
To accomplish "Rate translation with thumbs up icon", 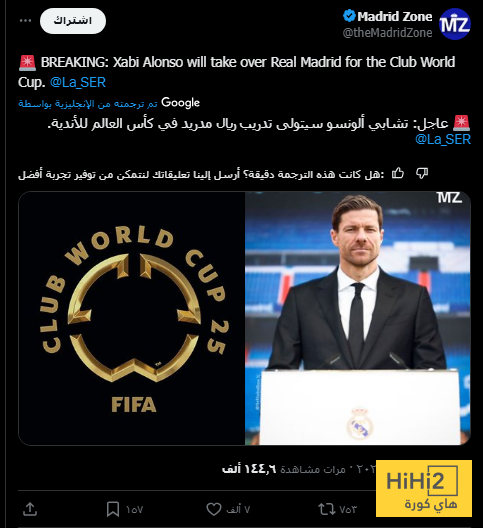I will 398,173.
